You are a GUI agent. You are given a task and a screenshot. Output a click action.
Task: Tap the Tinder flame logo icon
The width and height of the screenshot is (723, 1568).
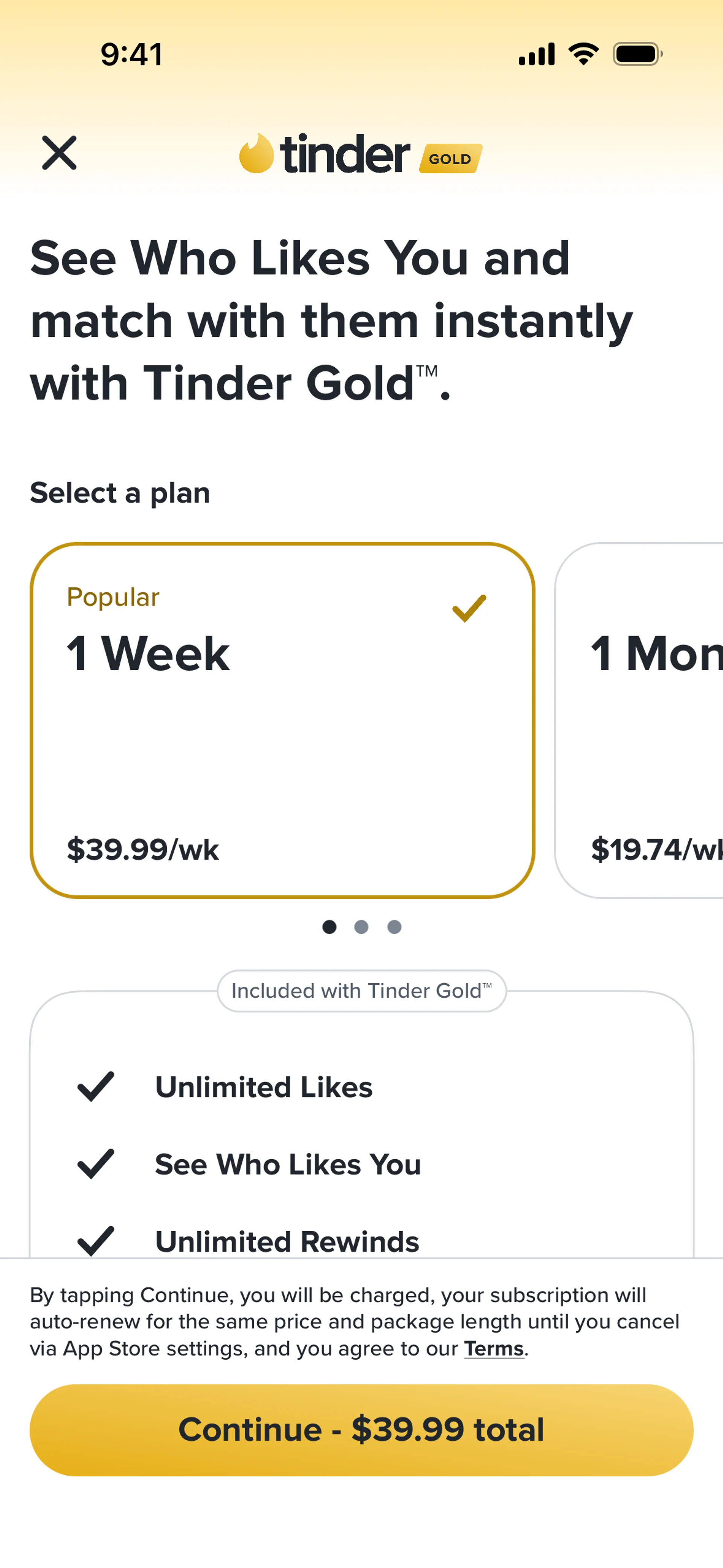point(256,153)
